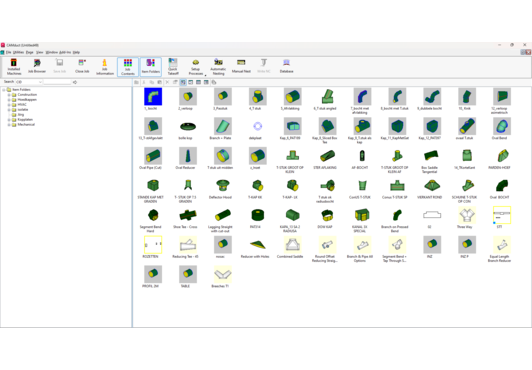This screenshot has width=532, height=370.
Task: Open the Page menu
Action: click(x=30, y=52)
